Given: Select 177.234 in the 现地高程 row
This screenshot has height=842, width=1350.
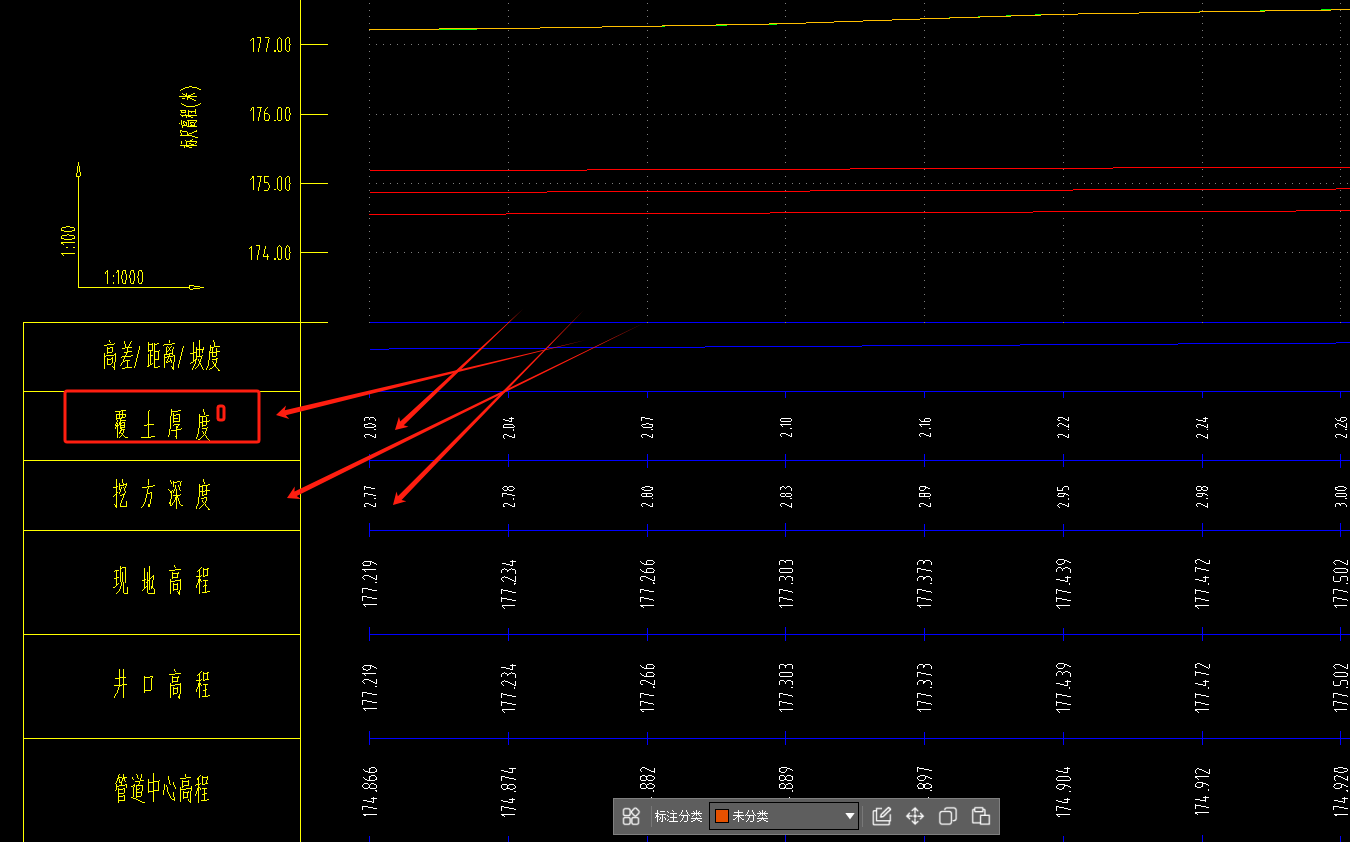Looking at the screenshot, I should point(509,583).
